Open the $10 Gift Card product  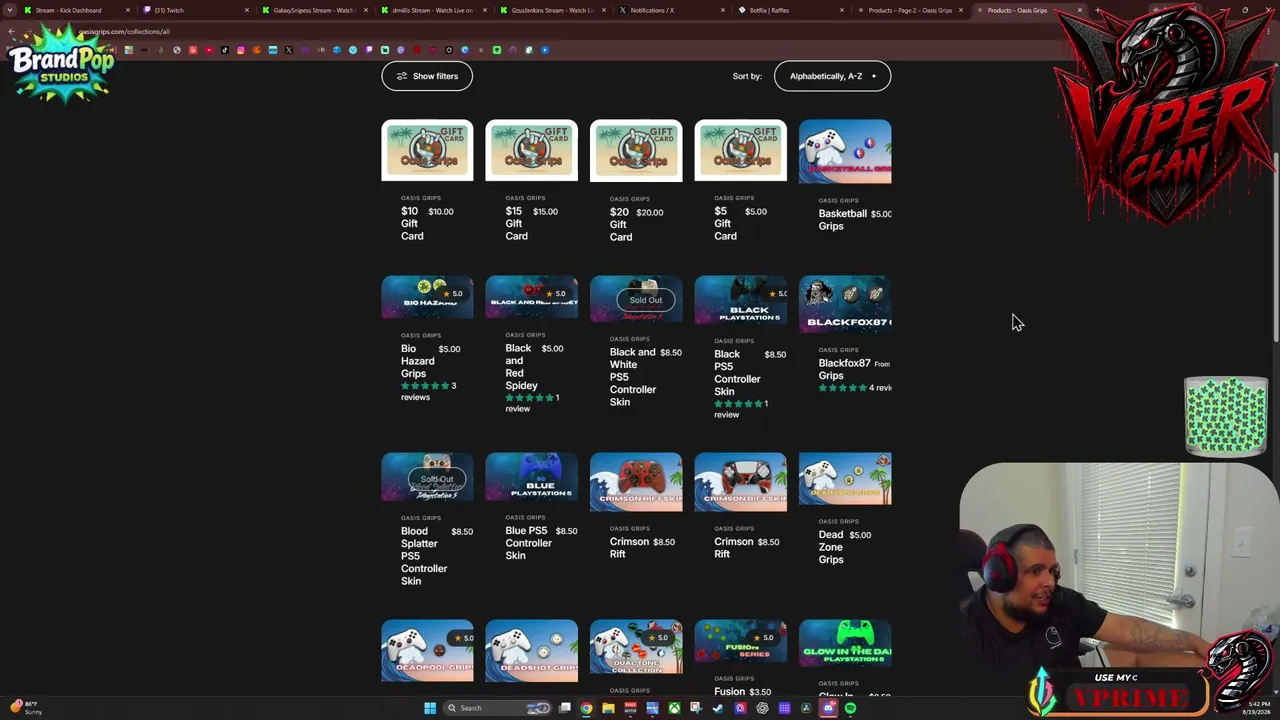(412, 223)
